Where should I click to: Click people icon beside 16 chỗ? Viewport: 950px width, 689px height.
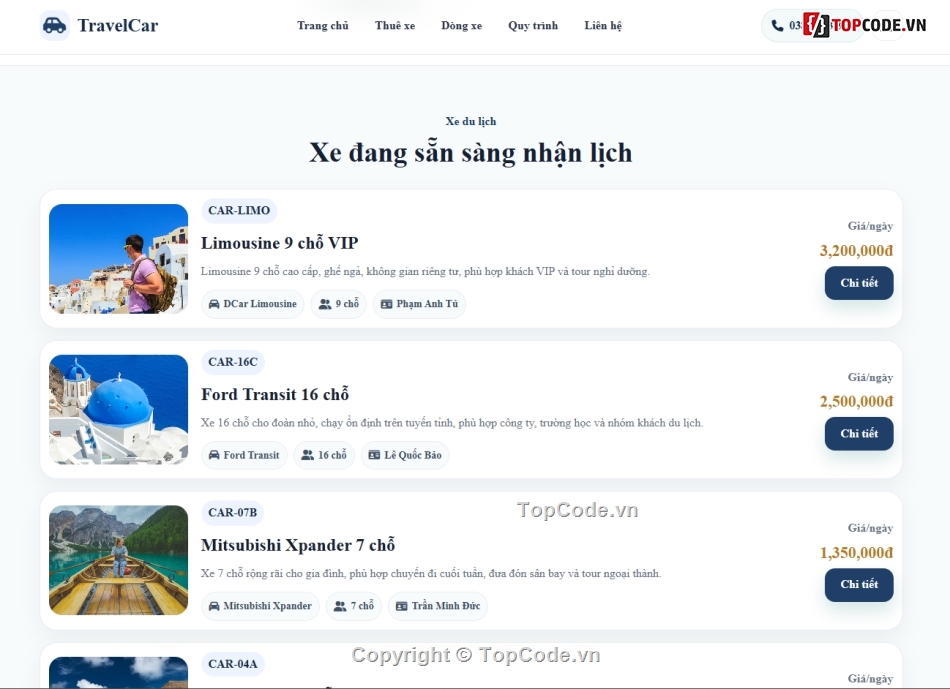(308, 455)
